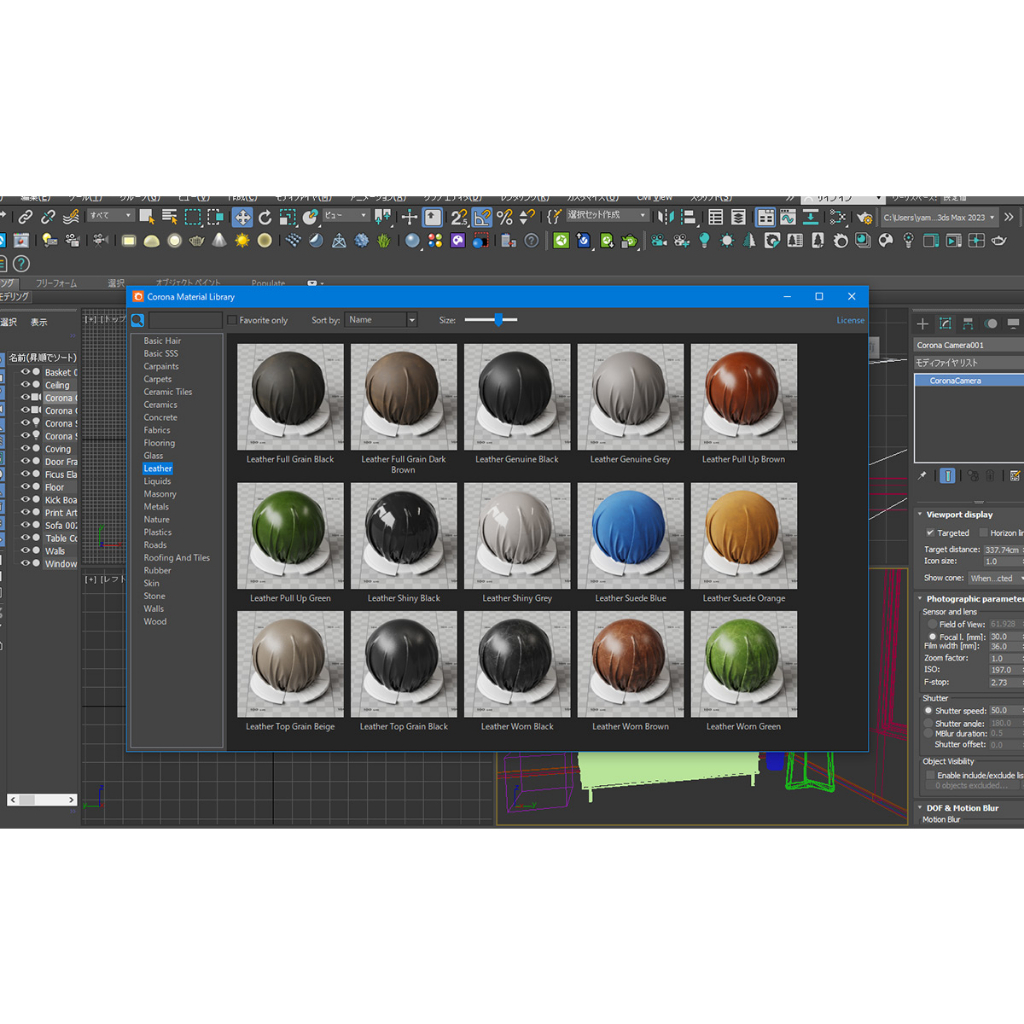Collapse the Photographic parameters rollout
1024x1024 pixels.
click(920, 599)
